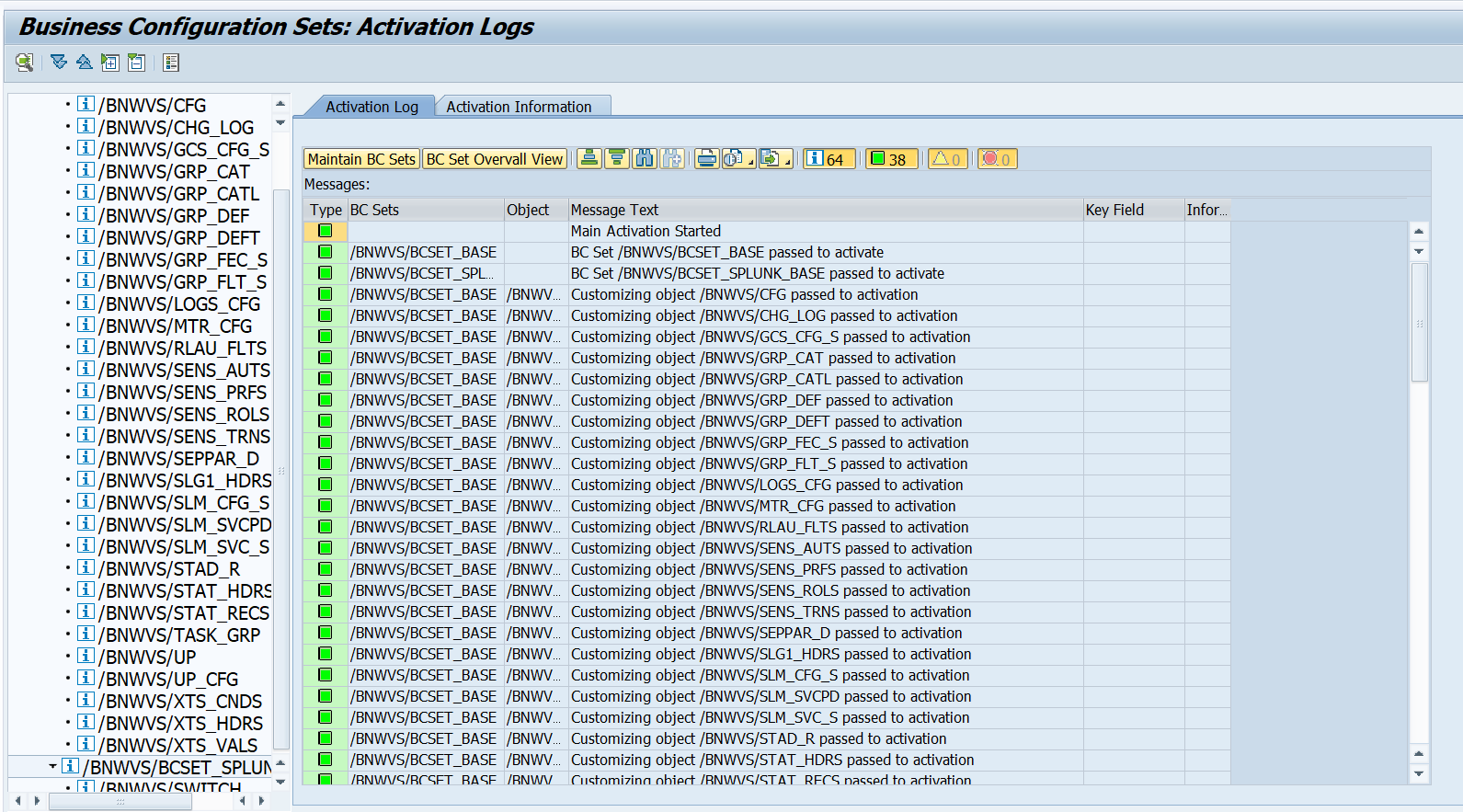Click the Expand All double-down arrows icon
The width and height of the screenshot is (1463, 812).
click(x=59, y=63)
